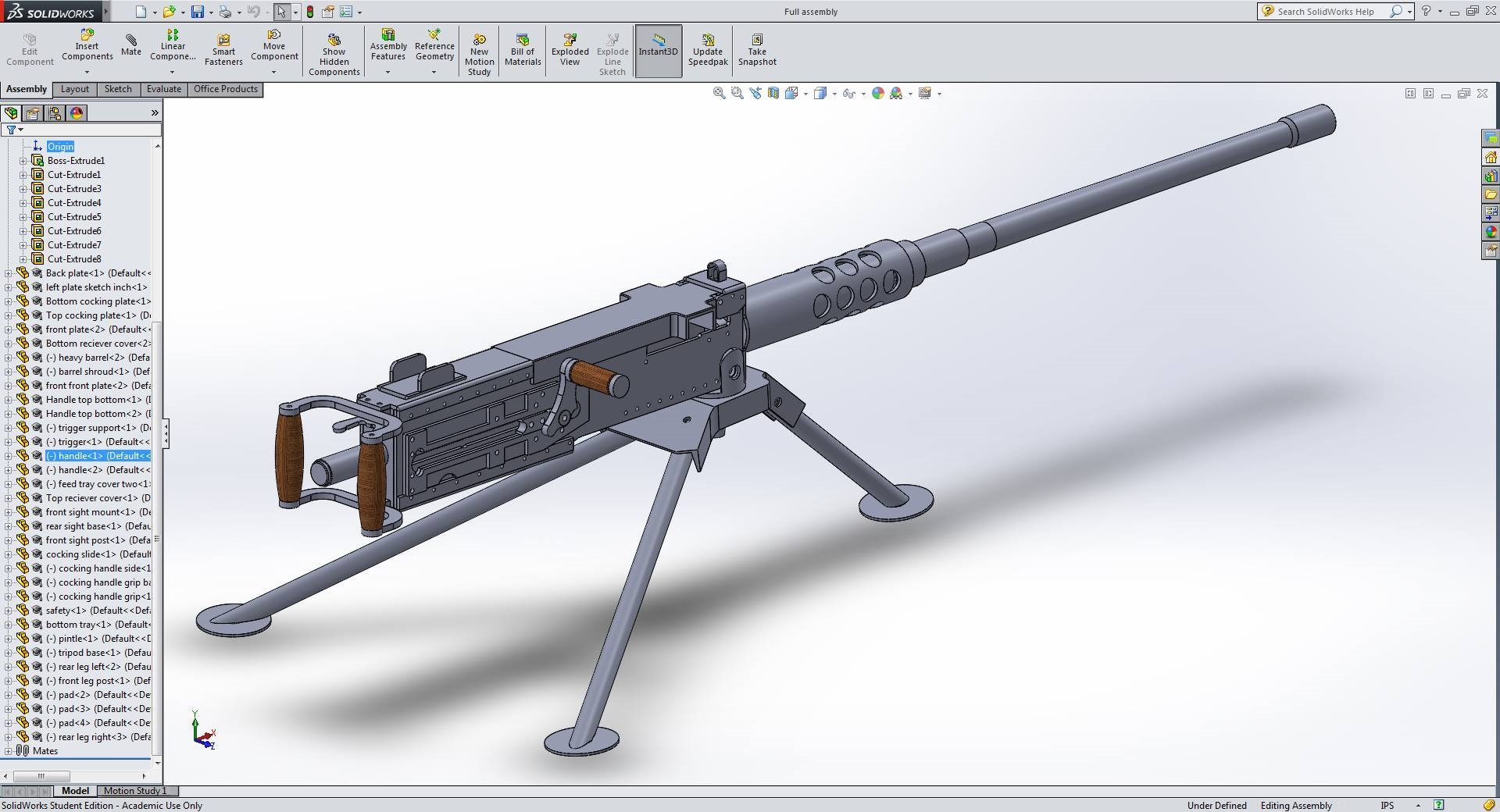Open PropertyManager tab icon
1500x812 pixels.
[x=33, y=113]
